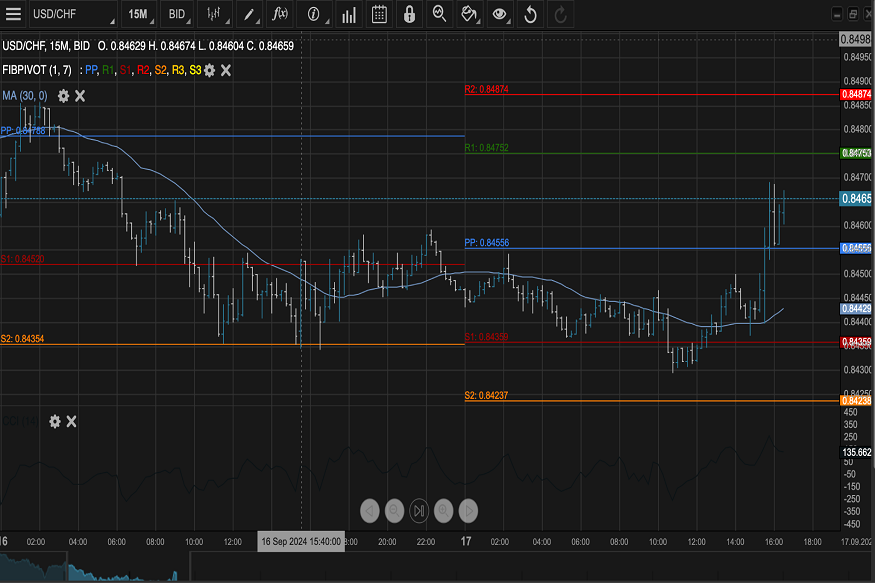The image size is (875, 583).
Task: Click the step-forward playback control
Action: pos(419,510)
